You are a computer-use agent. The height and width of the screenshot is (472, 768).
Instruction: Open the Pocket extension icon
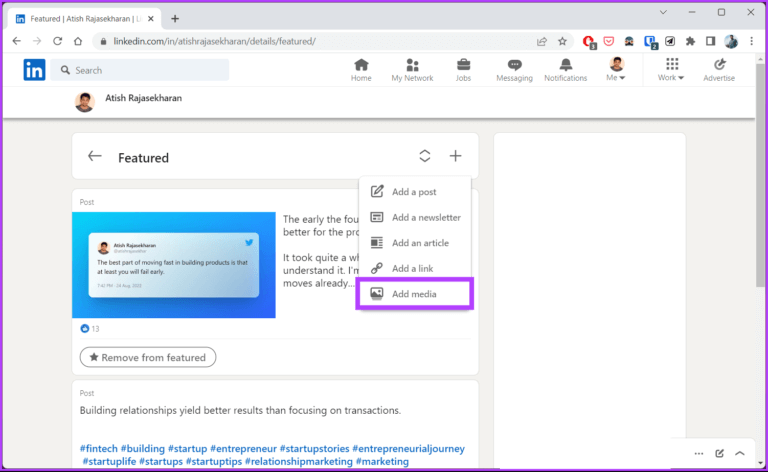609,41
